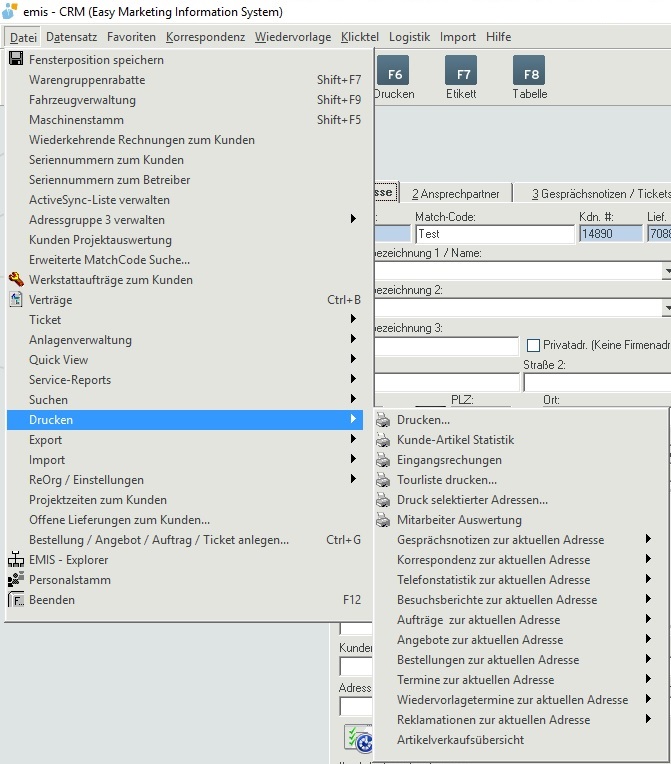Image resolution: width=671 pixels, height=764 pixels.
Task: Click the printer icon next to Eingangsrechnungen
Action: click(383, 459)
